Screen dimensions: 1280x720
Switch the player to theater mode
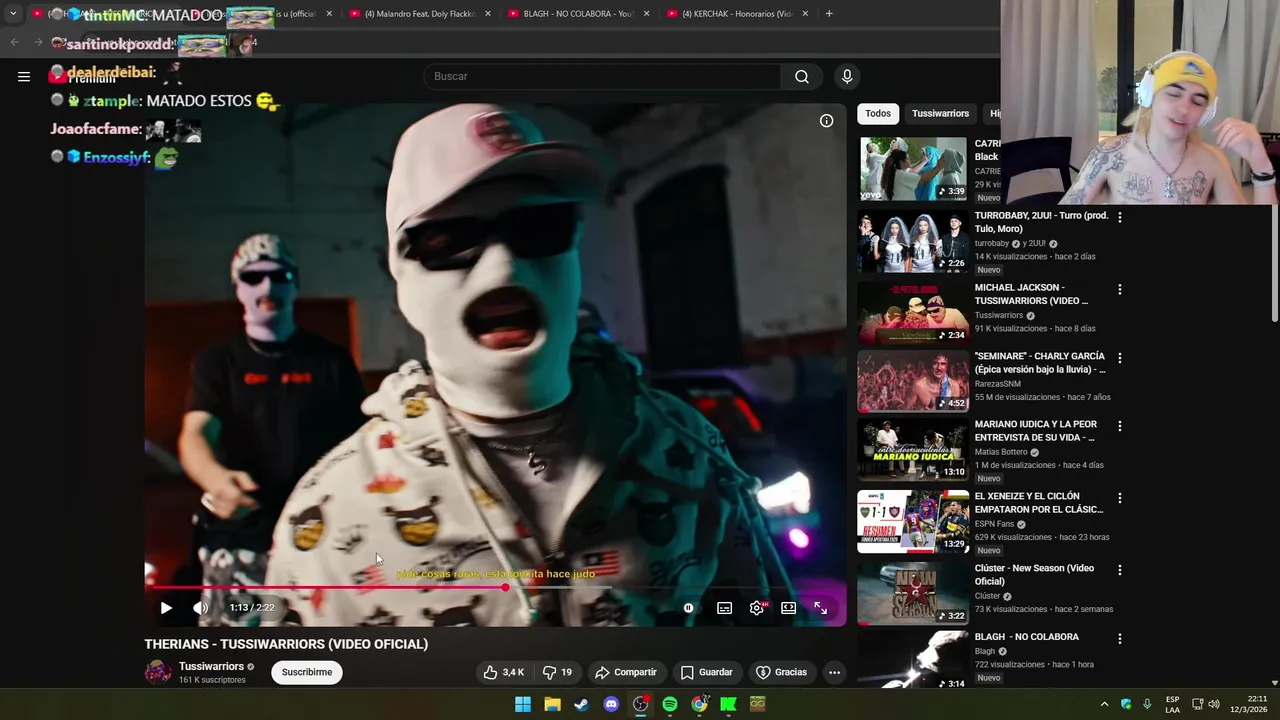click(788, 607)
